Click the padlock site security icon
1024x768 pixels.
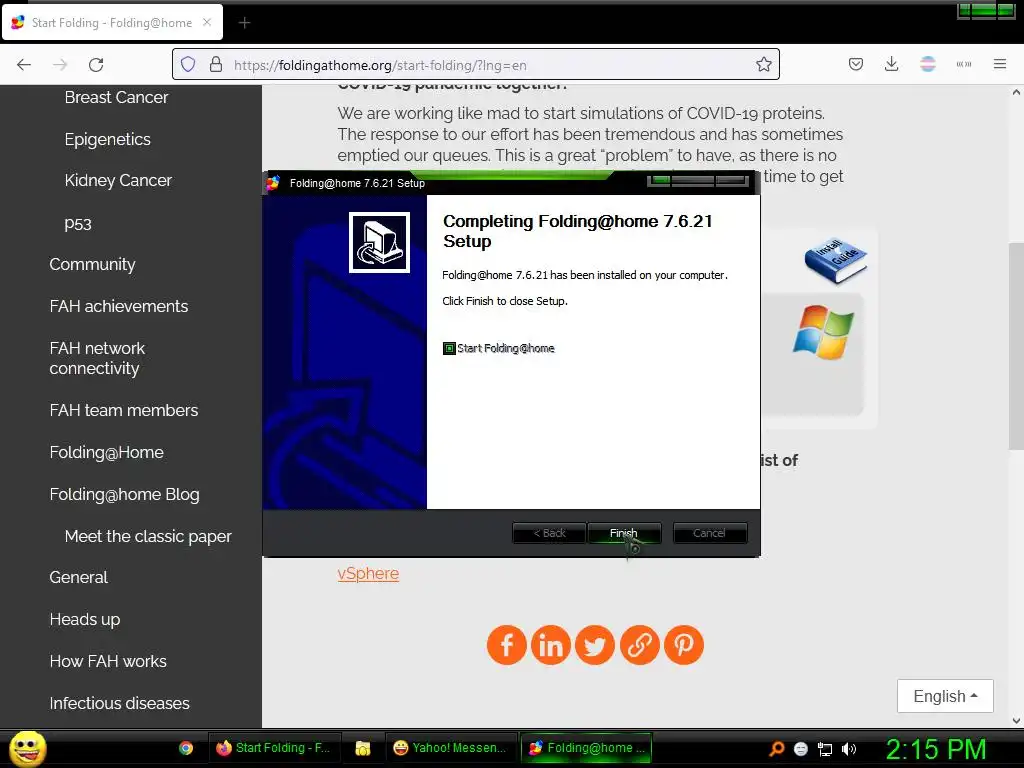point(216,65)
